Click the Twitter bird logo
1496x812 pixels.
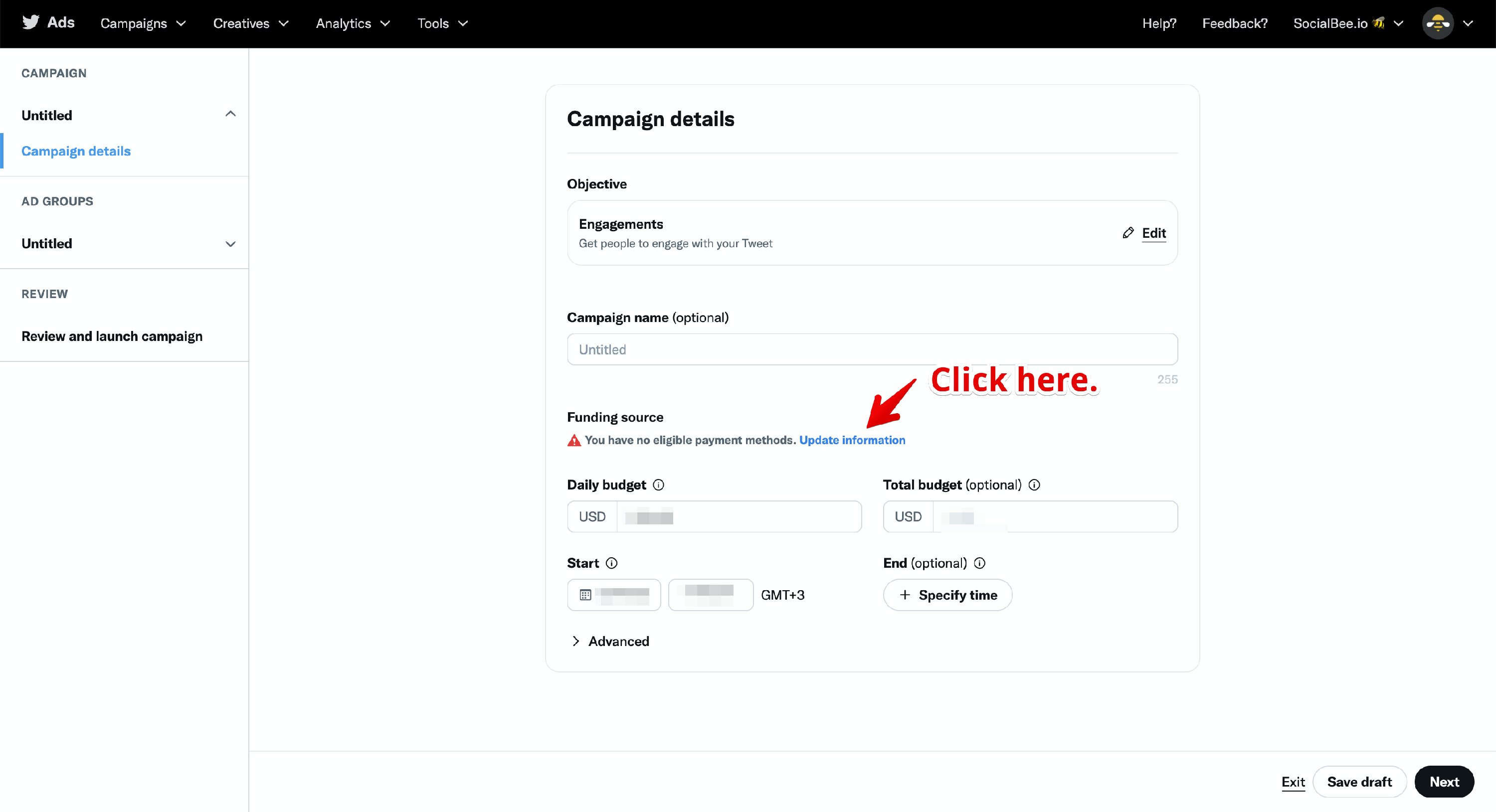(30, 22)
